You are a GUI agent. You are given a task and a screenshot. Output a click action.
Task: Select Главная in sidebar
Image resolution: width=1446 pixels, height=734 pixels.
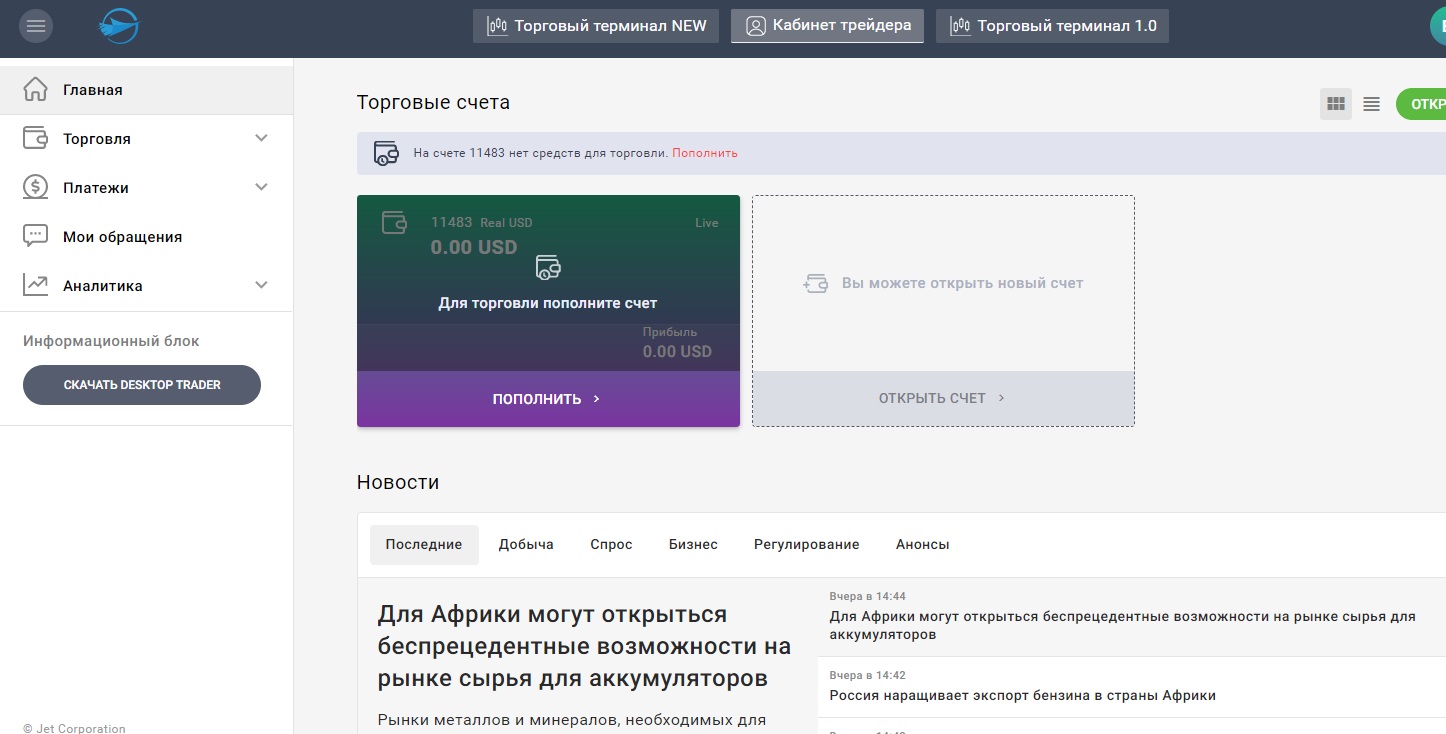(x=146, y=90)
